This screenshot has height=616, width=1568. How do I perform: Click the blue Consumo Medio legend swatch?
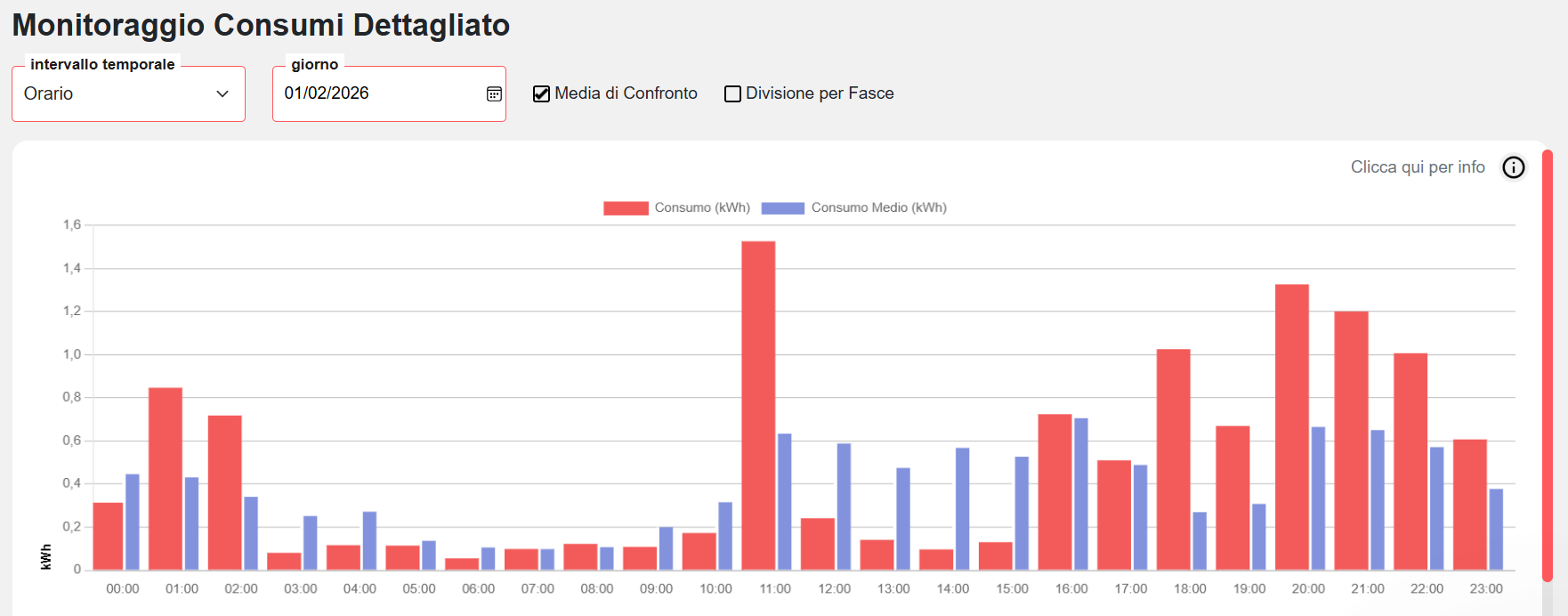pyautogui.click(x=783, y=207)
